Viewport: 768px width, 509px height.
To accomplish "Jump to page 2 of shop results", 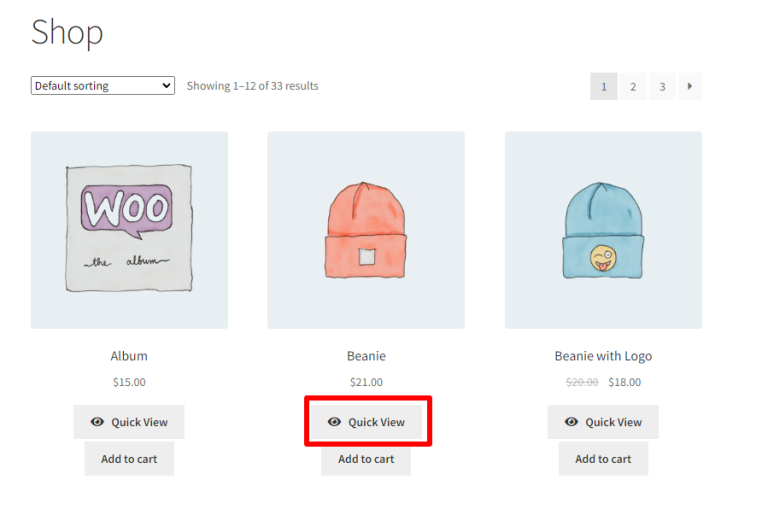I will point(632,86).
